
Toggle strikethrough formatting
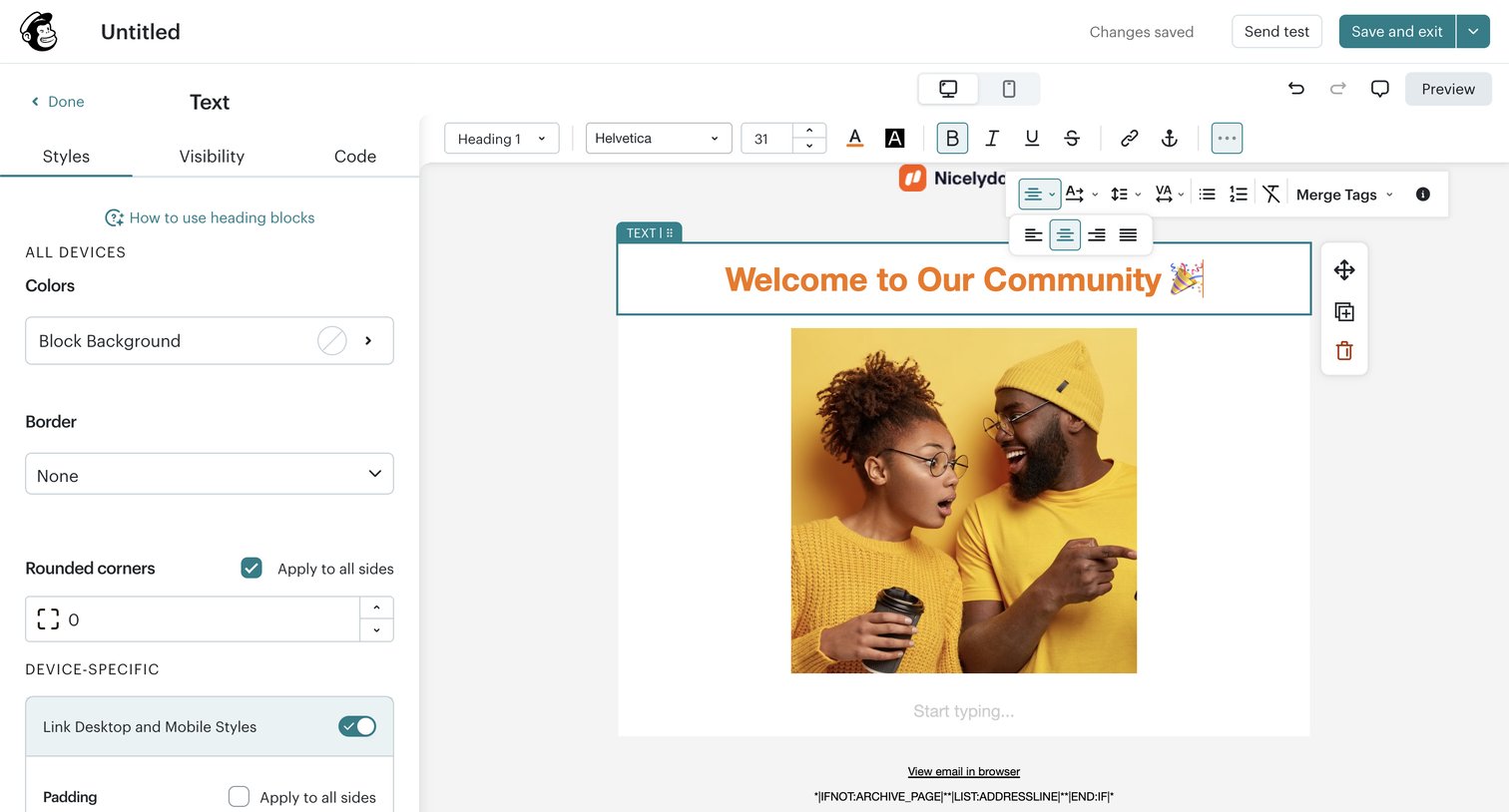click(x=1072, y=139)
